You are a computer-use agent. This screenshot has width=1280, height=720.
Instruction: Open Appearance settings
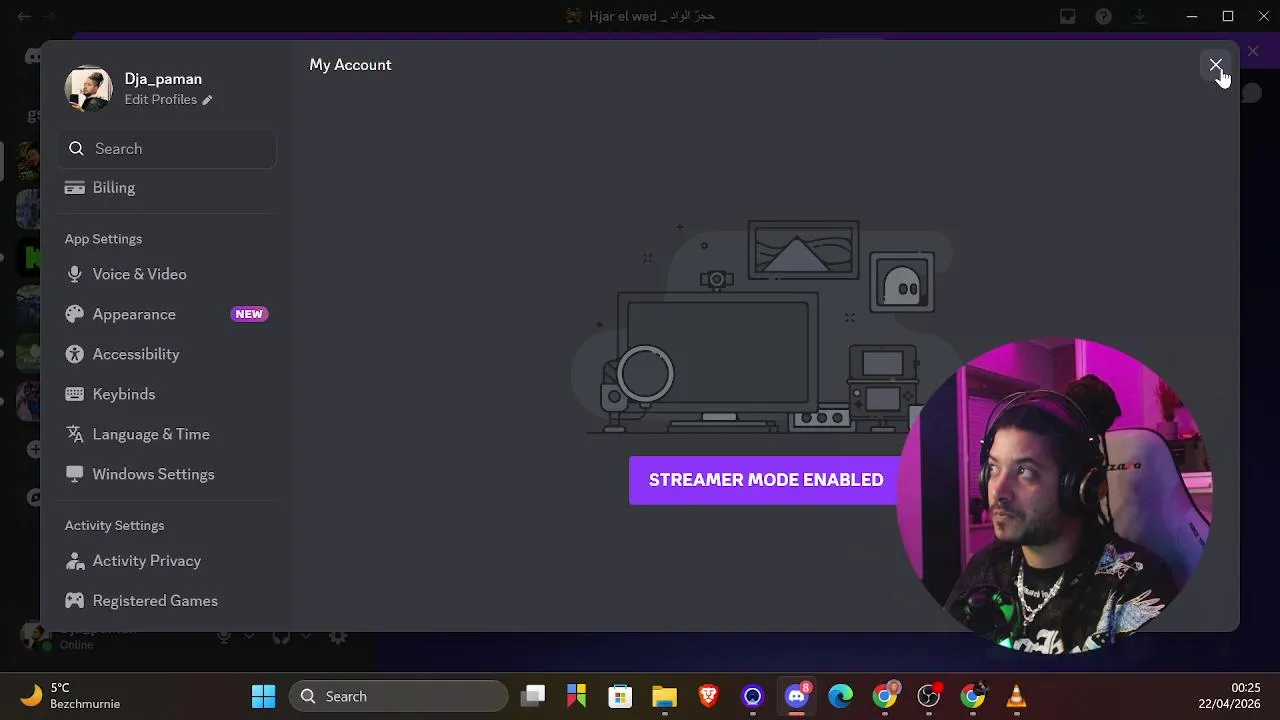click(166, 314)
